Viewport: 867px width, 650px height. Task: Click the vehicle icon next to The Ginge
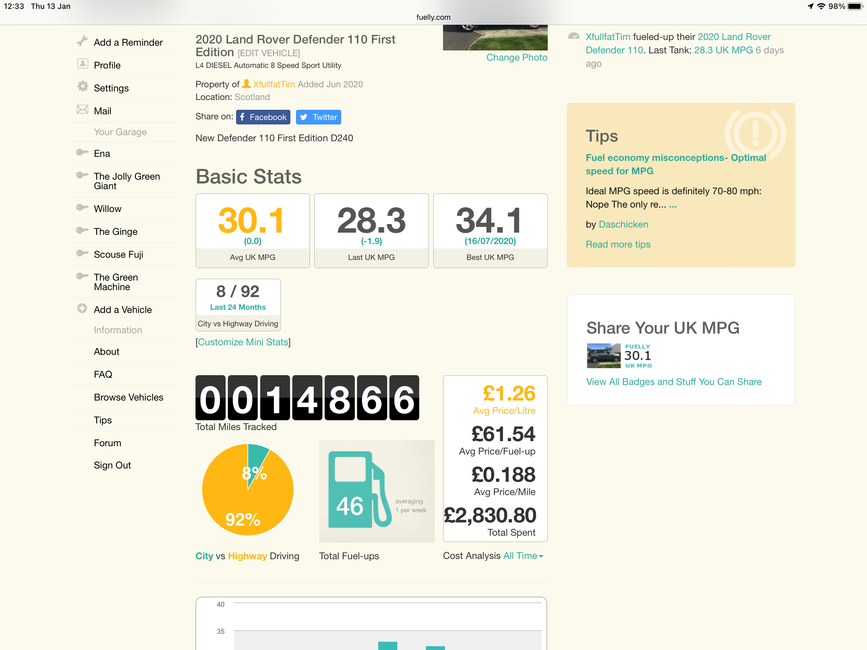point(82,230)
